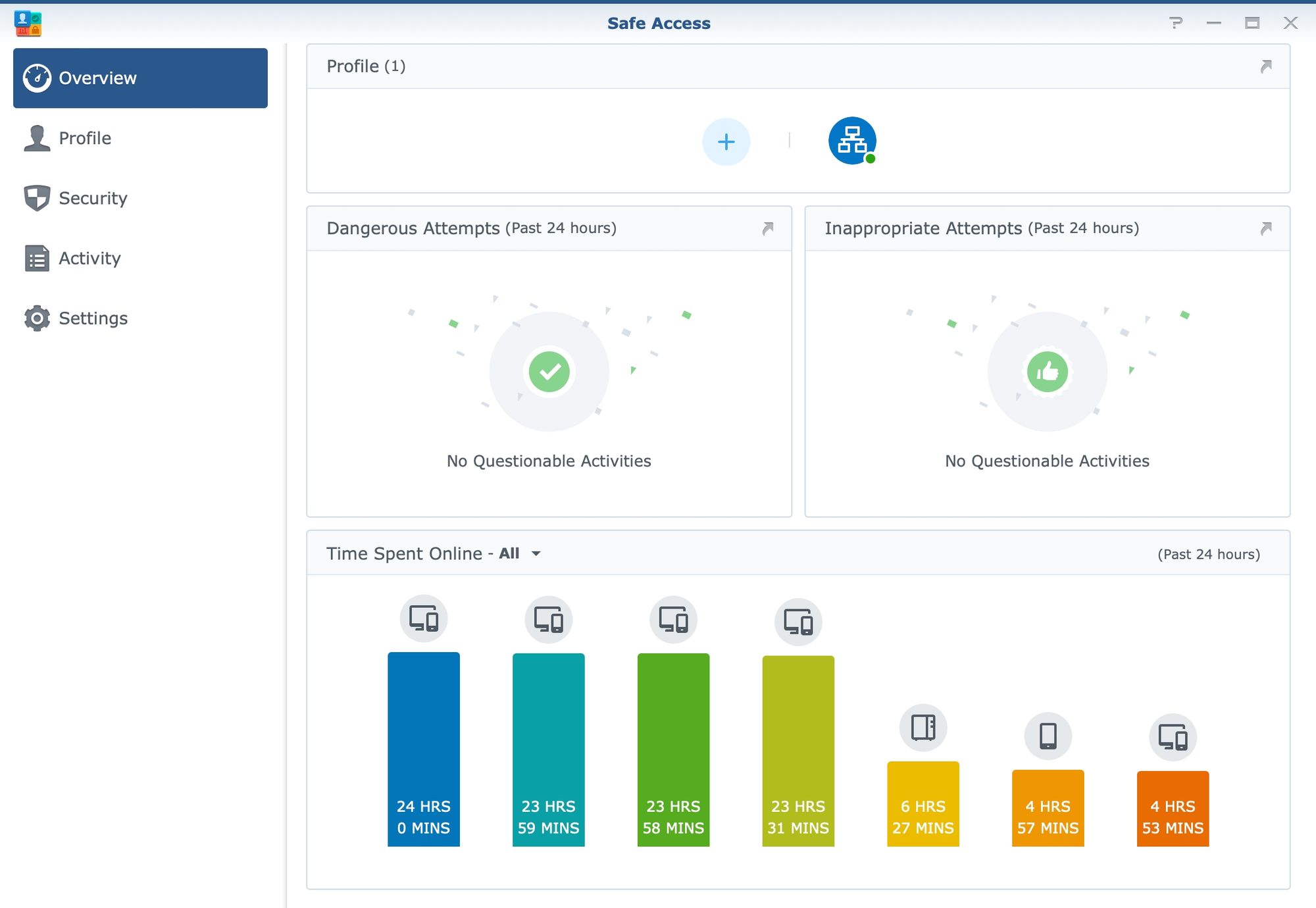Click the Inappropriate Attempts panel title
The width and height of the screenshot is (1316, 908).
pos(982,228)
